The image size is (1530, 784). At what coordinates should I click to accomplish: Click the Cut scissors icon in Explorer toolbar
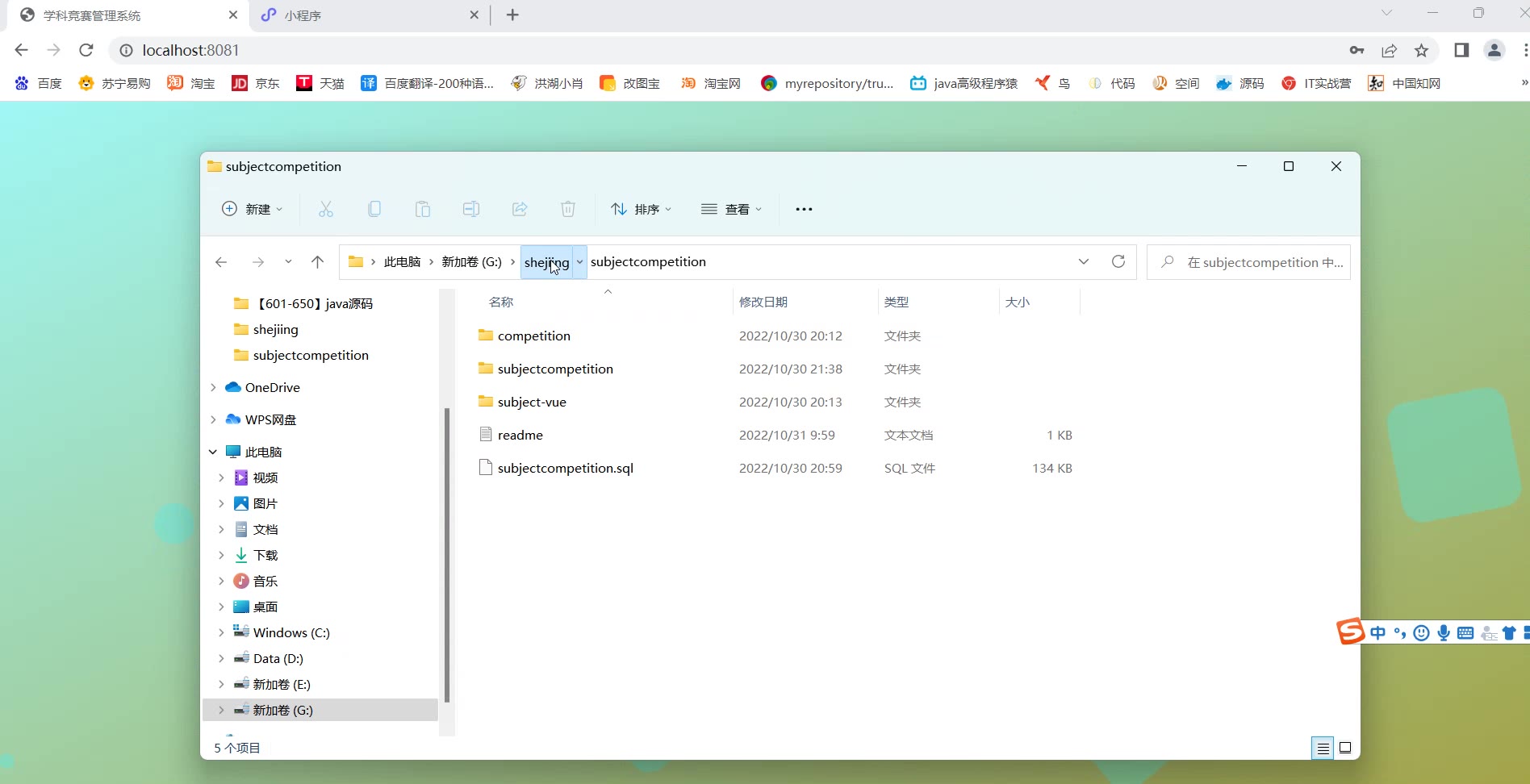pyautogui.click(x=326, y=210)
